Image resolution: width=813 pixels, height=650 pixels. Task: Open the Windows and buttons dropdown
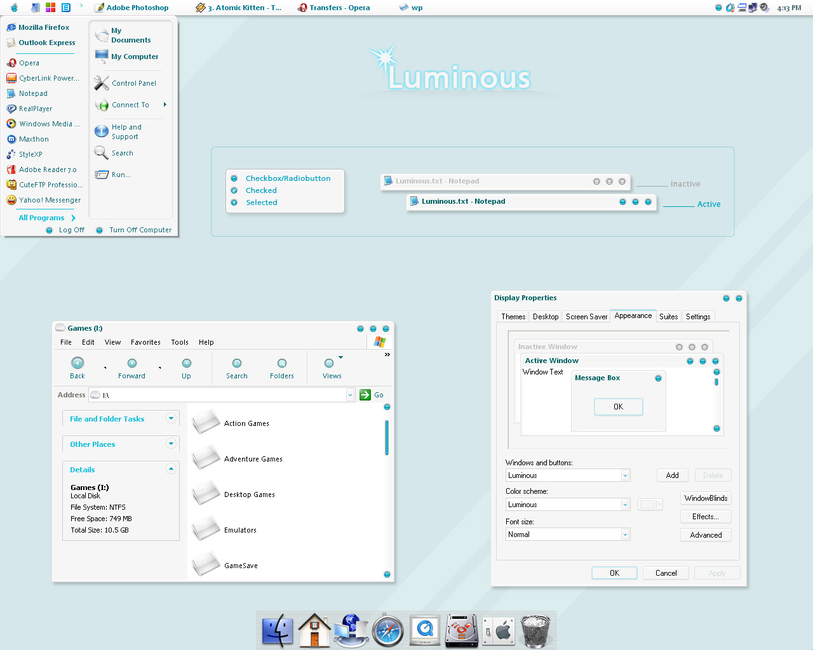click(625, 475)
